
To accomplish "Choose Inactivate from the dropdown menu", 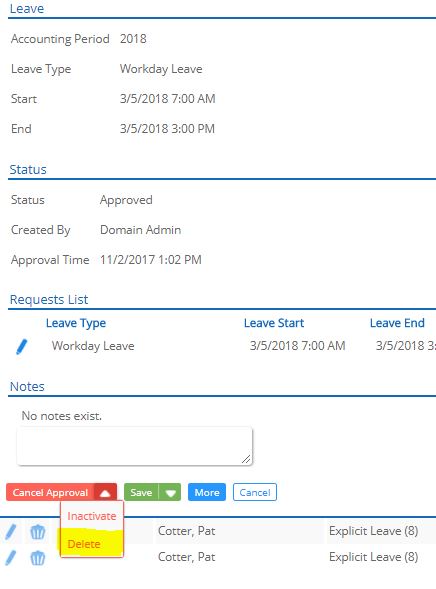I will pos(92,516).
